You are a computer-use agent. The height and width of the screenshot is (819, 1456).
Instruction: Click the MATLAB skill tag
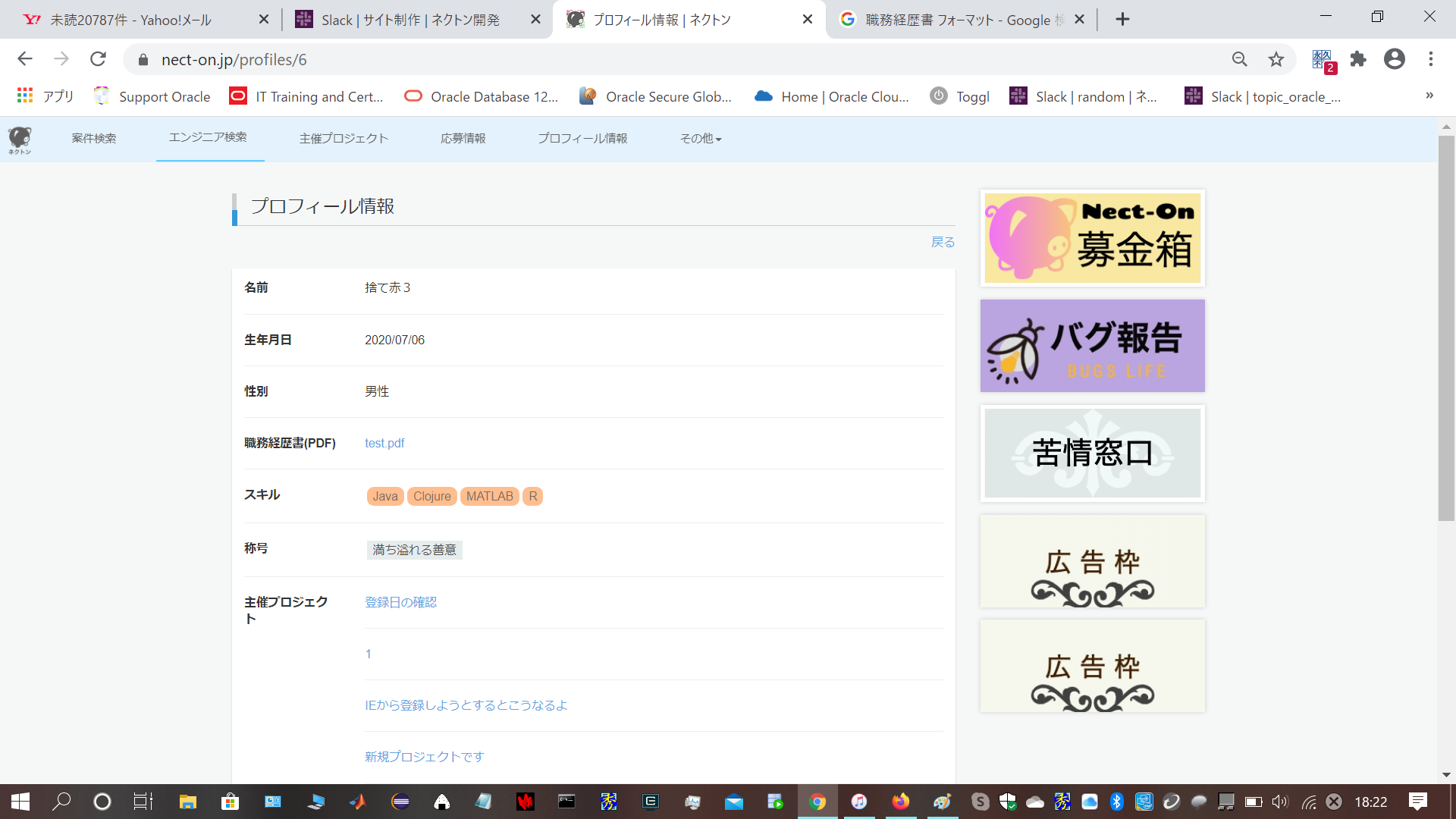pos(490,496)
